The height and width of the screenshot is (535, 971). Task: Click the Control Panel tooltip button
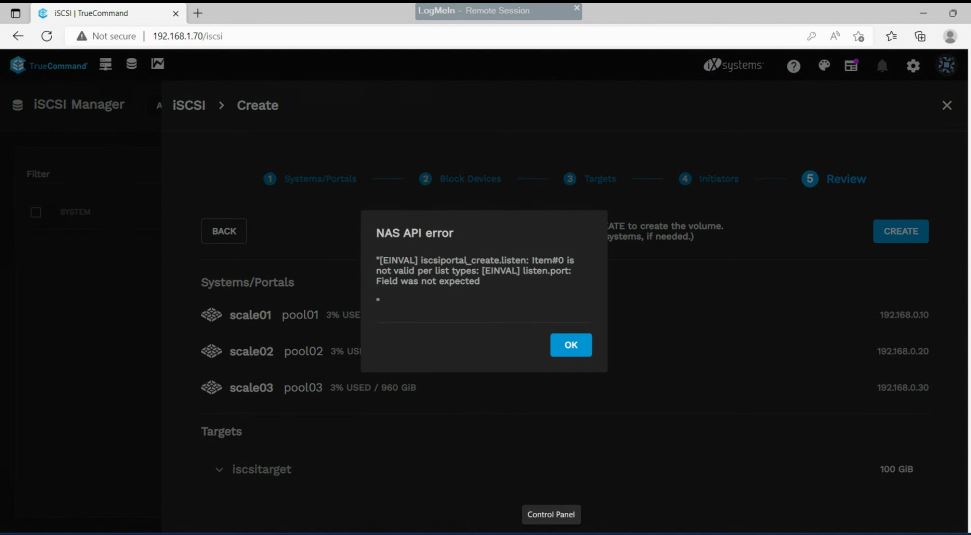point(551,515)
